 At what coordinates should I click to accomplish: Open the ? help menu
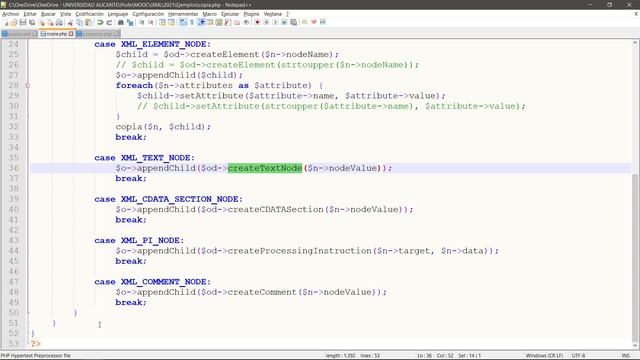(x=287, y=14)
